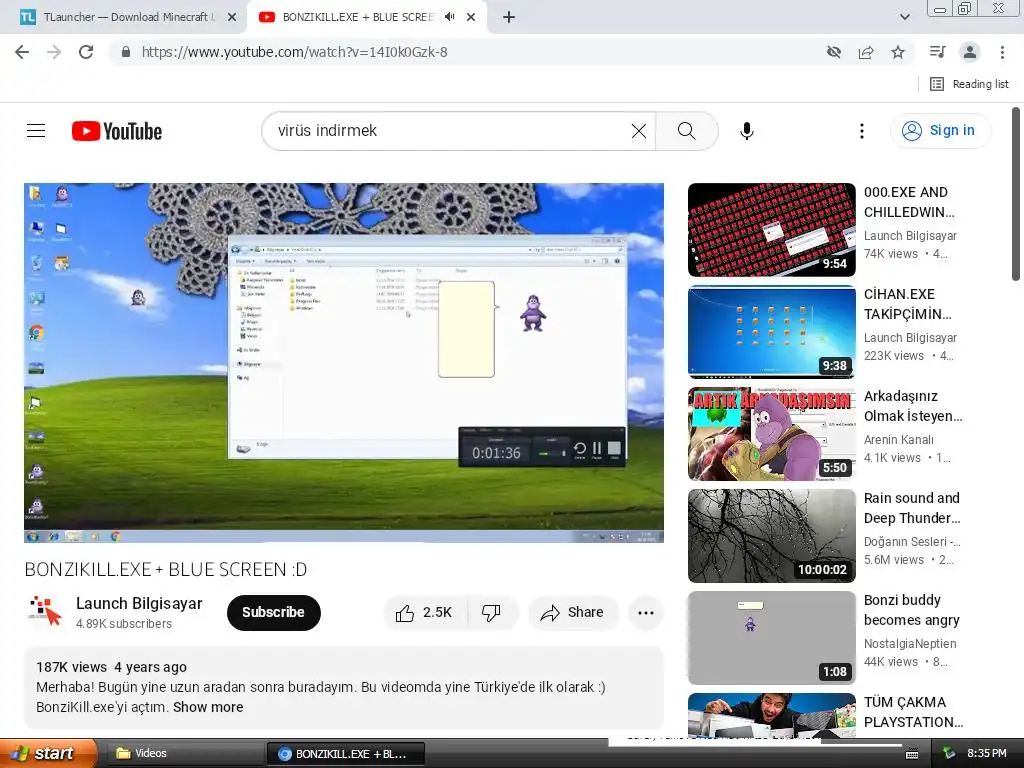Open YouTube settings three-dot menu
Viewport: 1024px width, 768px height.
click(862, 131)
